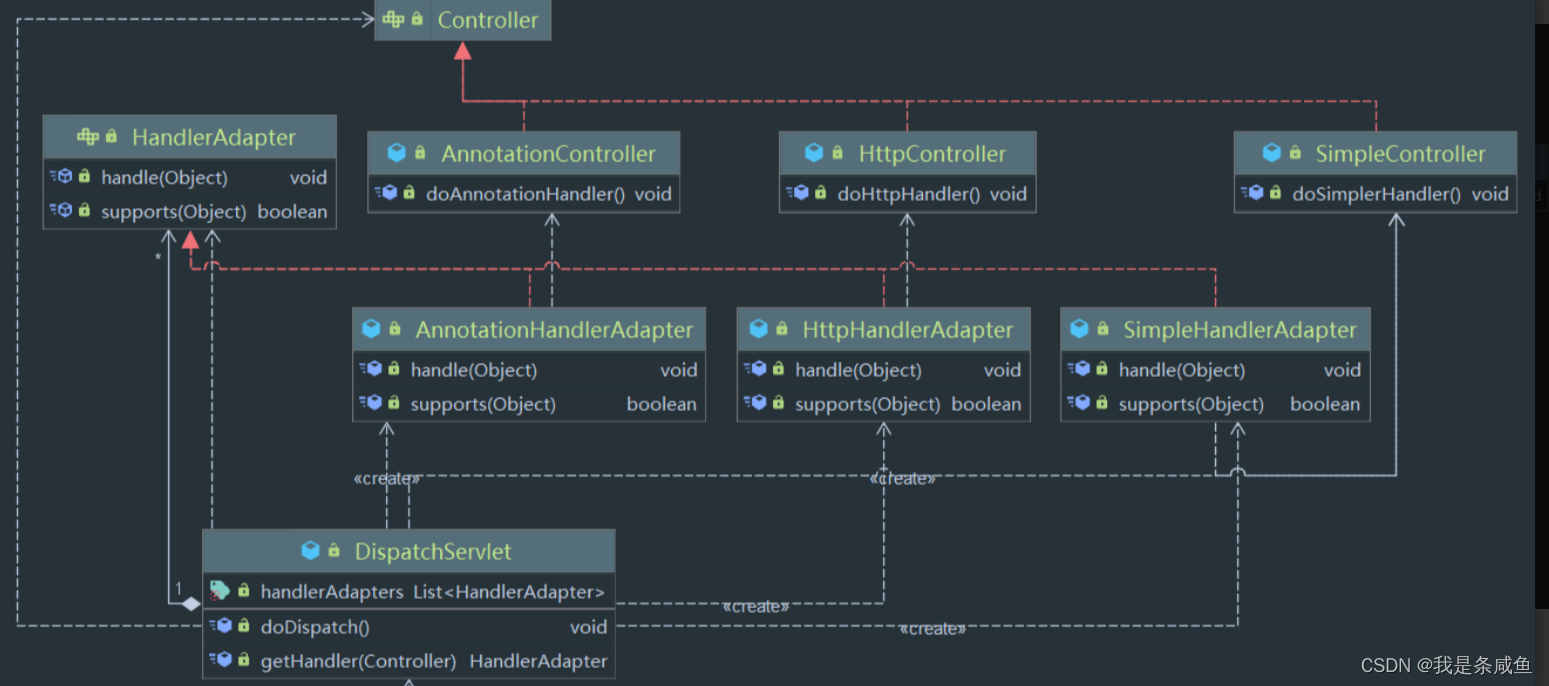Click the Controller interface type icon
The height and width of the screenshot is (686, 1549).
(394, 19)
